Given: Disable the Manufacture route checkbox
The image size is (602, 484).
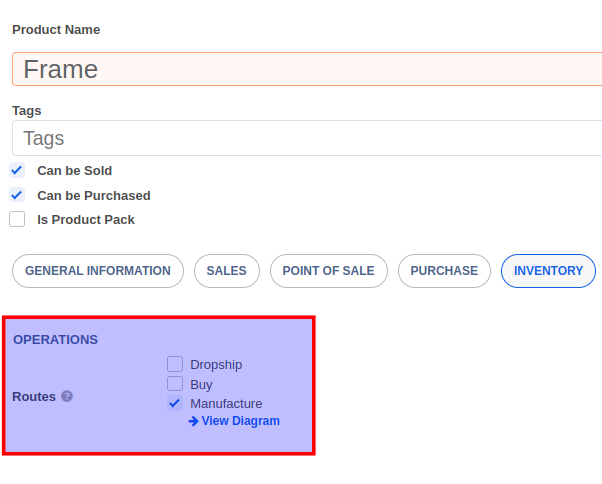Looking at the screenshot, I should pyautogui.click(x=175, y=403).
